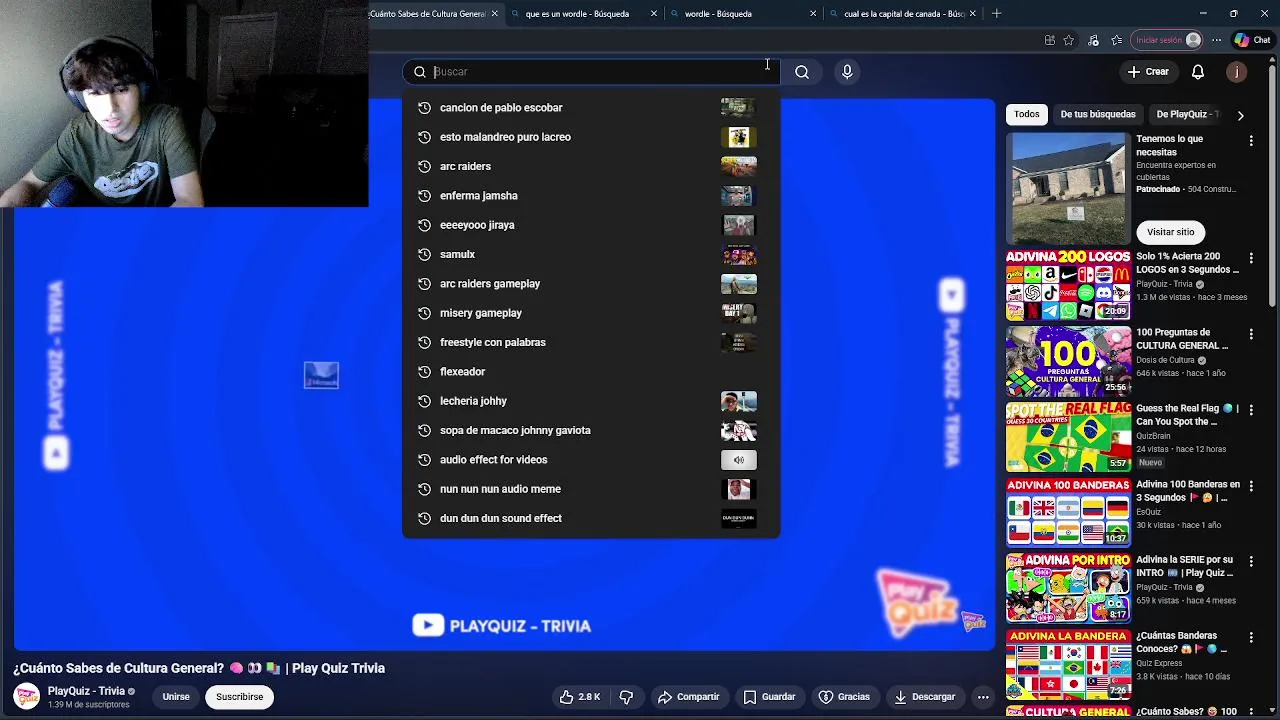Image resolution: width=1280 pixels, height=720 pixels.
Task: Open the '100 Preguntas Cultura General' thumbnail
Action: [1068, 361]
